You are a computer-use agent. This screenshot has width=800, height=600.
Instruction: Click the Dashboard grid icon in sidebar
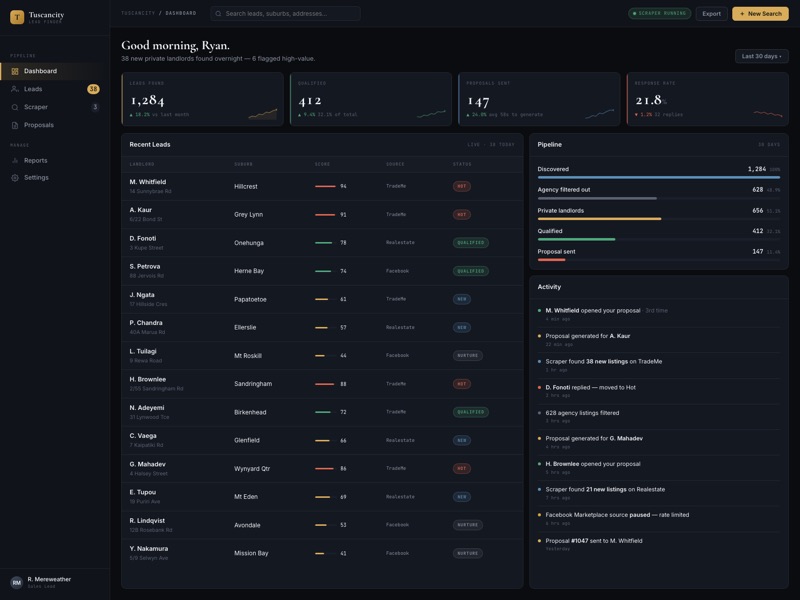point(15,71)
